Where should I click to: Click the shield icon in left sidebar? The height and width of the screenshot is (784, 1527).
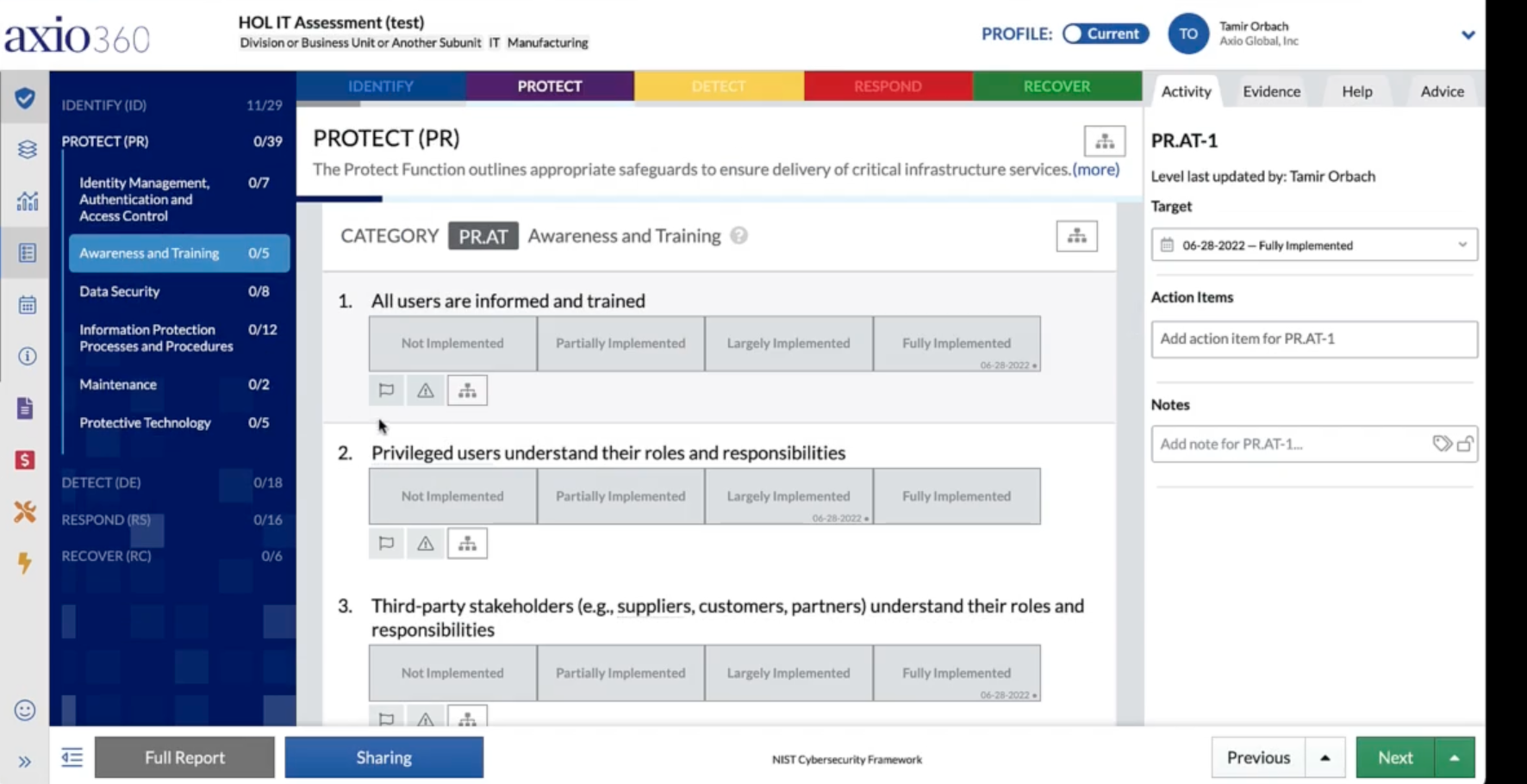click(x=25, y=98)
